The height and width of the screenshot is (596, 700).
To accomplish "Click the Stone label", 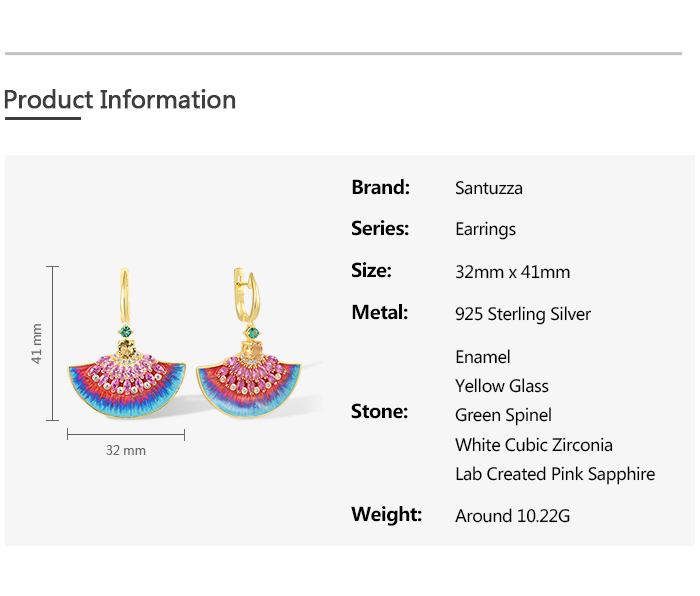I will pyautogui.click(x=379, y=411).
